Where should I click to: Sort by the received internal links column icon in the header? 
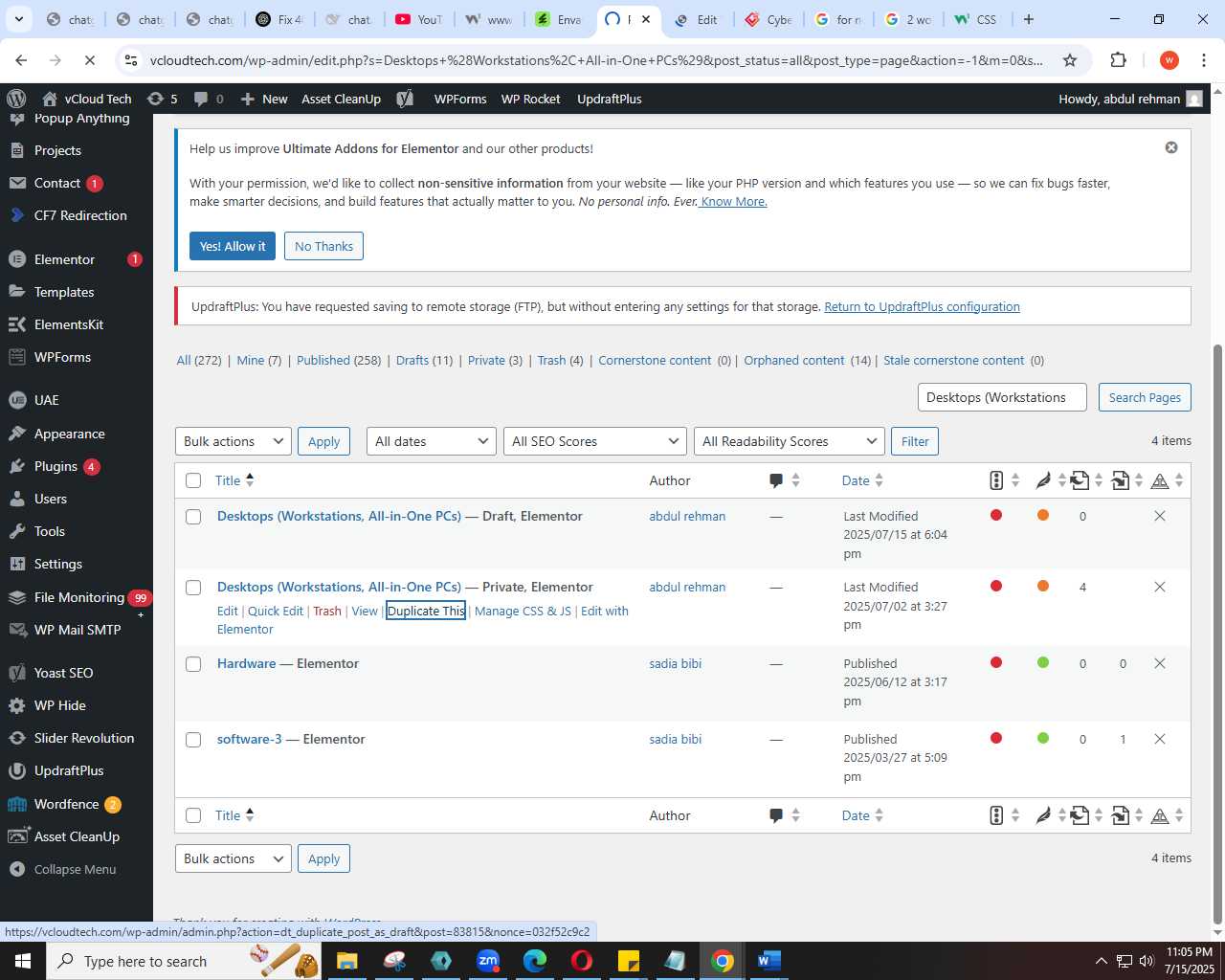click(x=1121, y=480)
